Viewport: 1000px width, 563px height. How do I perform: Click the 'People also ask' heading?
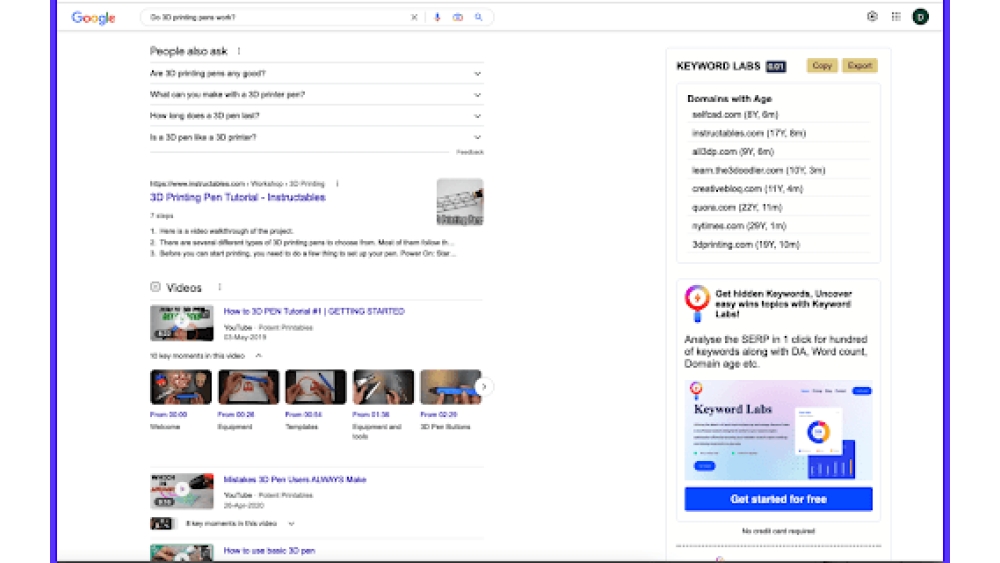pyautogui.click(x=188, y=51)
